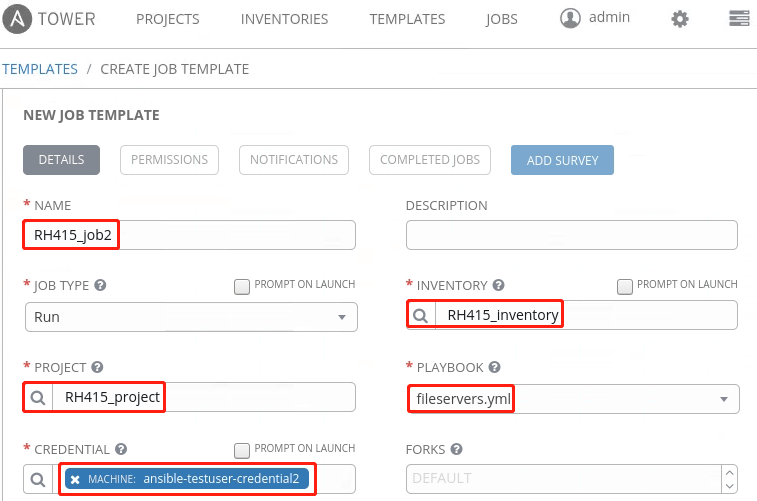Remove the ansible-testuser-credential2 machine credential tag
The width and height of the screenshot is (757, 501).
(x=75, y=479)
